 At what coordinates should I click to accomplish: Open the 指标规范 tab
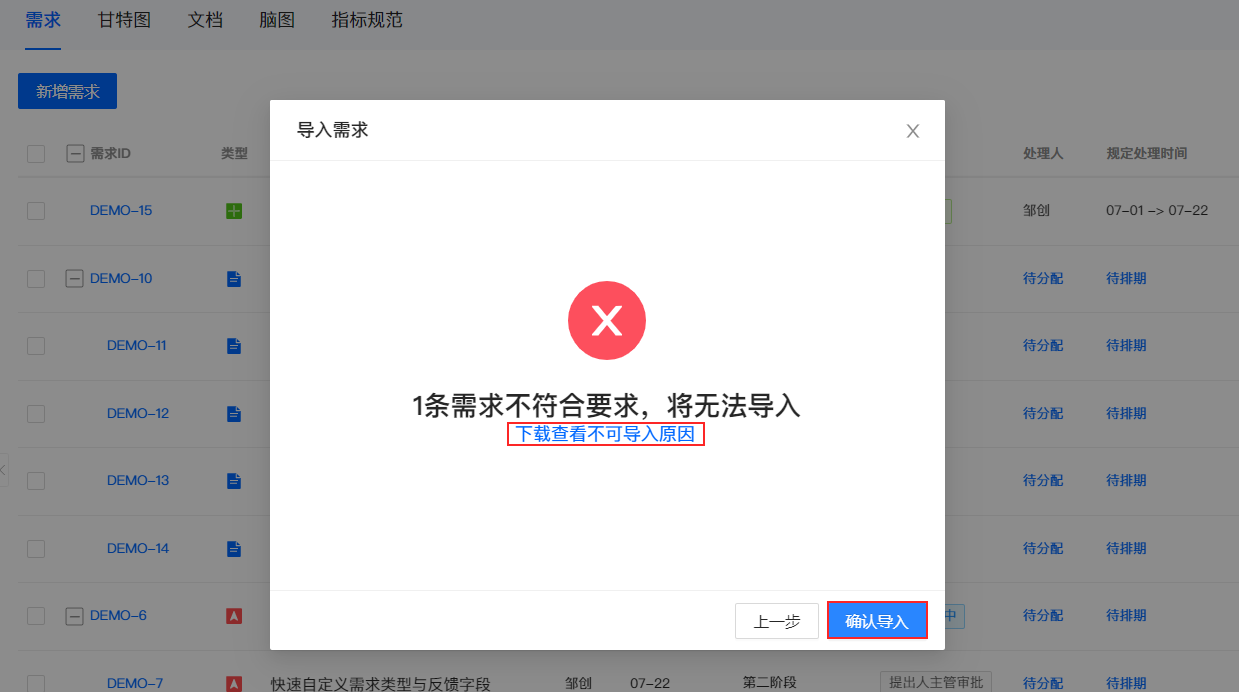coord(367,20)
